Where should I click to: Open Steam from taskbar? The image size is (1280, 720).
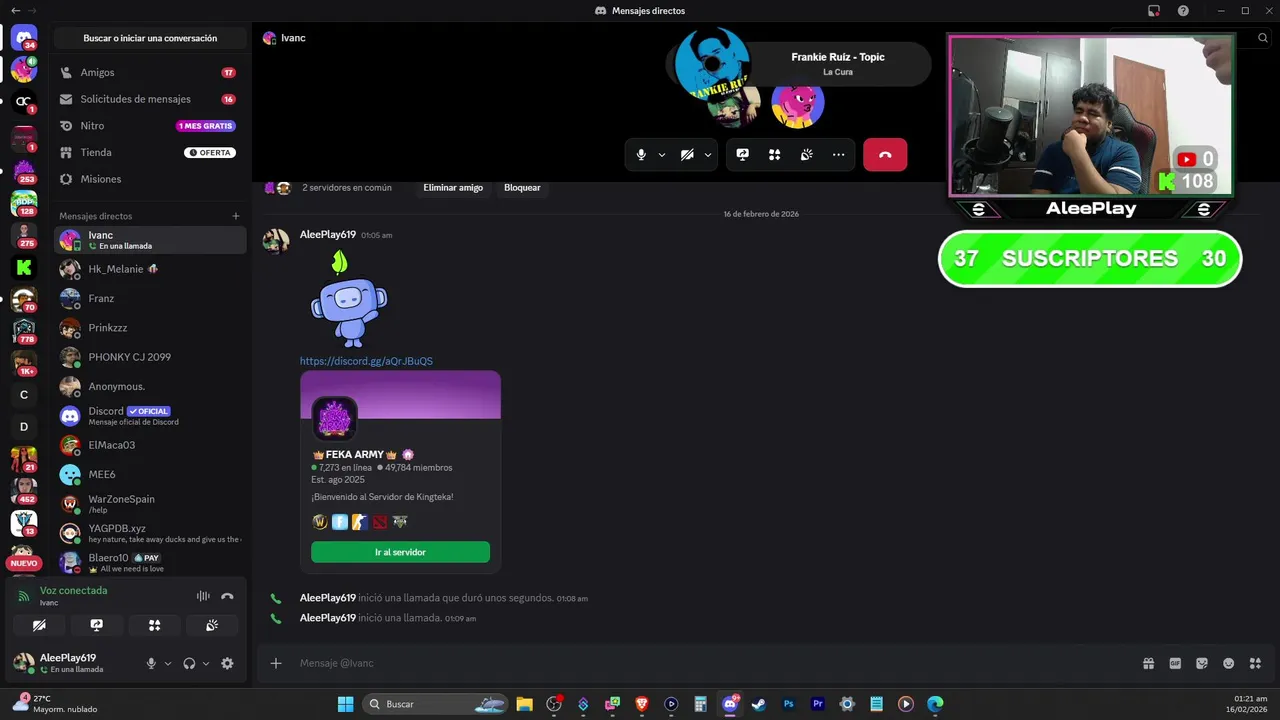coord(759,704)
